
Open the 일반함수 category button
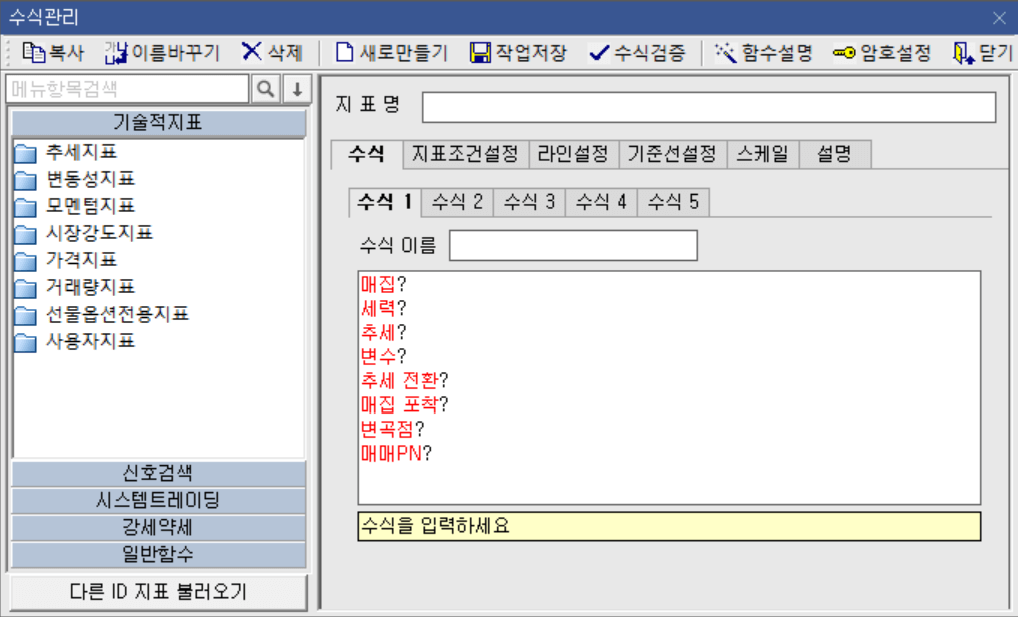(x=157, y=554)
